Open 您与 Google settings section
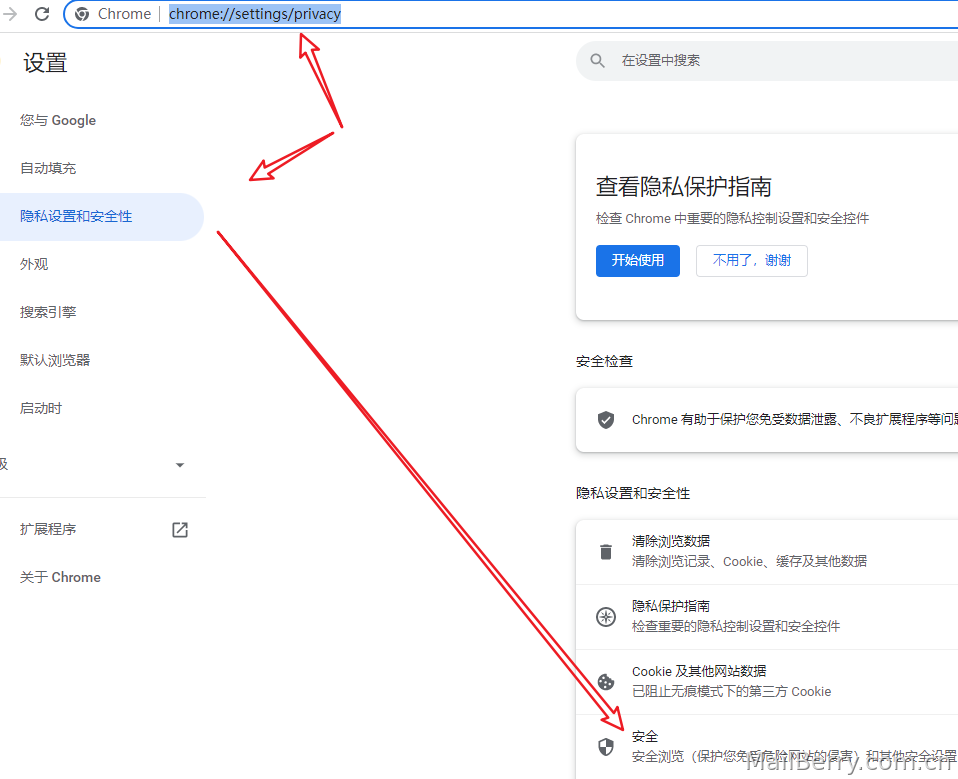The width and height of the screenshot is (958, 779). coord(58,120)
